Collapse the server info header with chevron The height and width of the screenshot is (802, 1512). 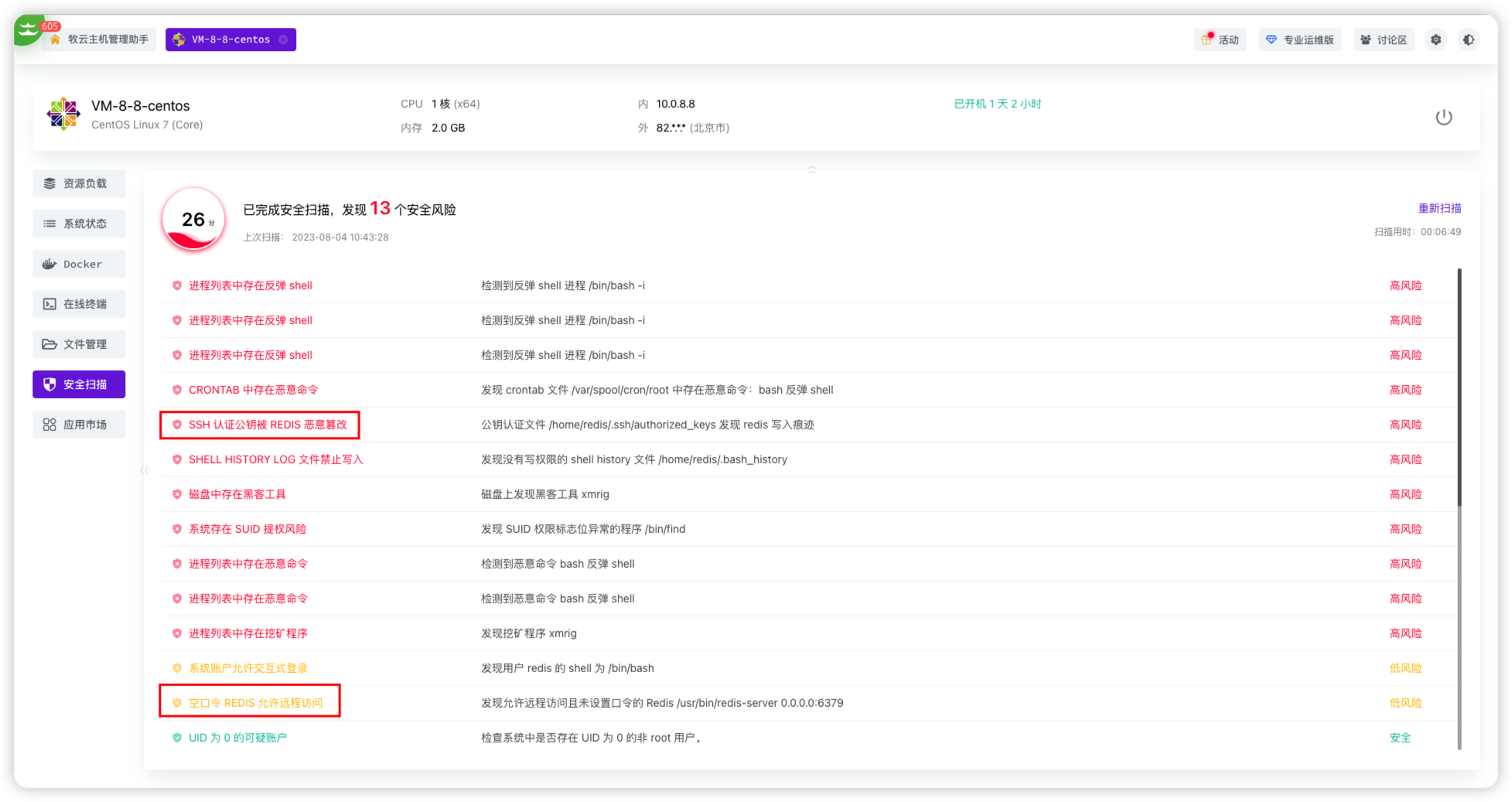coord(811,169)
